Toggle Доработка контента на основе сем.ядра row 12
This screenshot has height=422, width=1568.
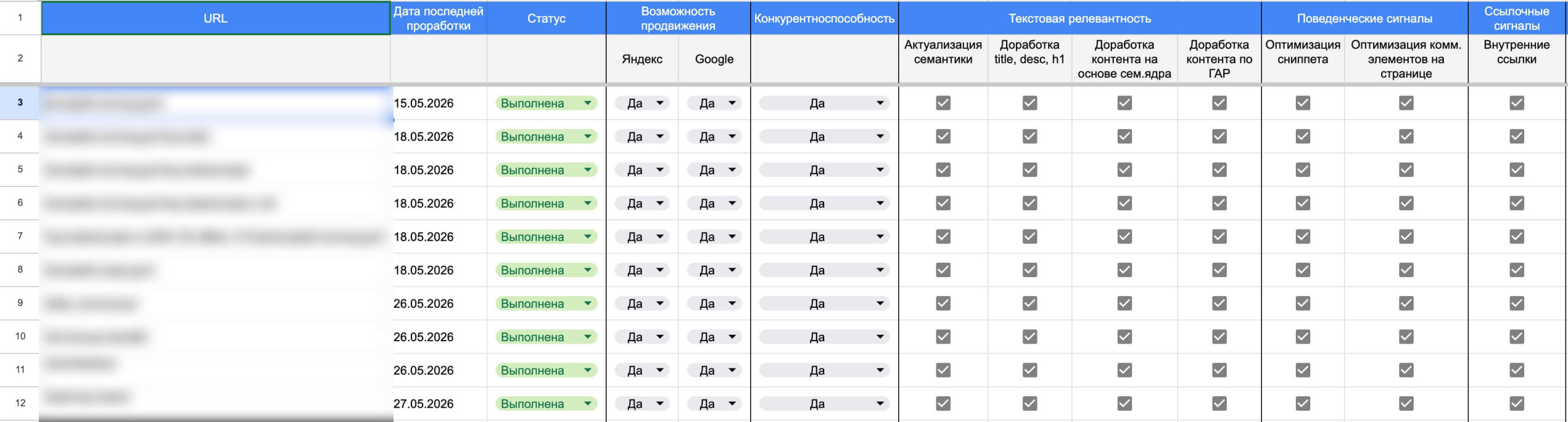[x=1124, y=404]
